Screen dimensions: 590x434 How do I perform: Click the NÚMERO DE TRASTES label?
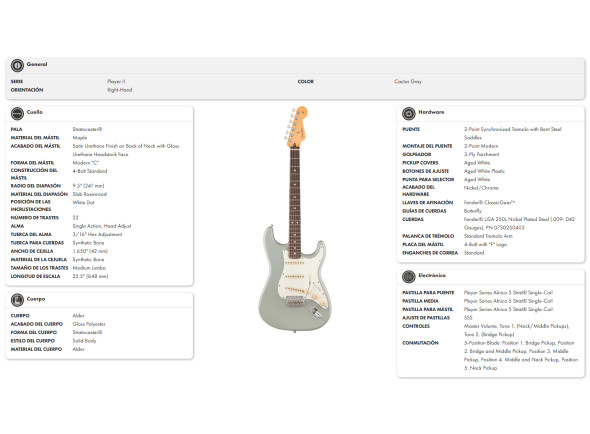click(35, 218)
